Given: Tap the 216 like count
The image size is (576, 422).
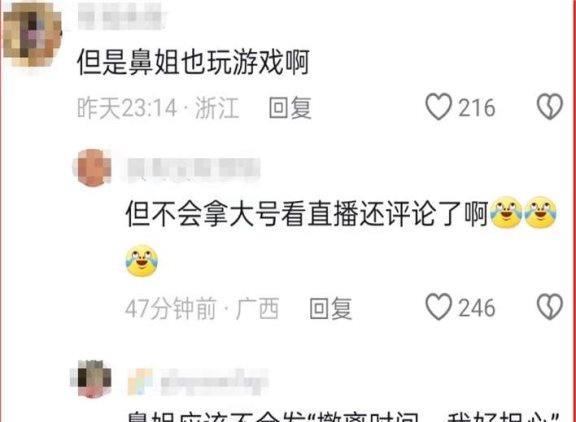Looking at the screenshot, I should (x=477, y=108).
